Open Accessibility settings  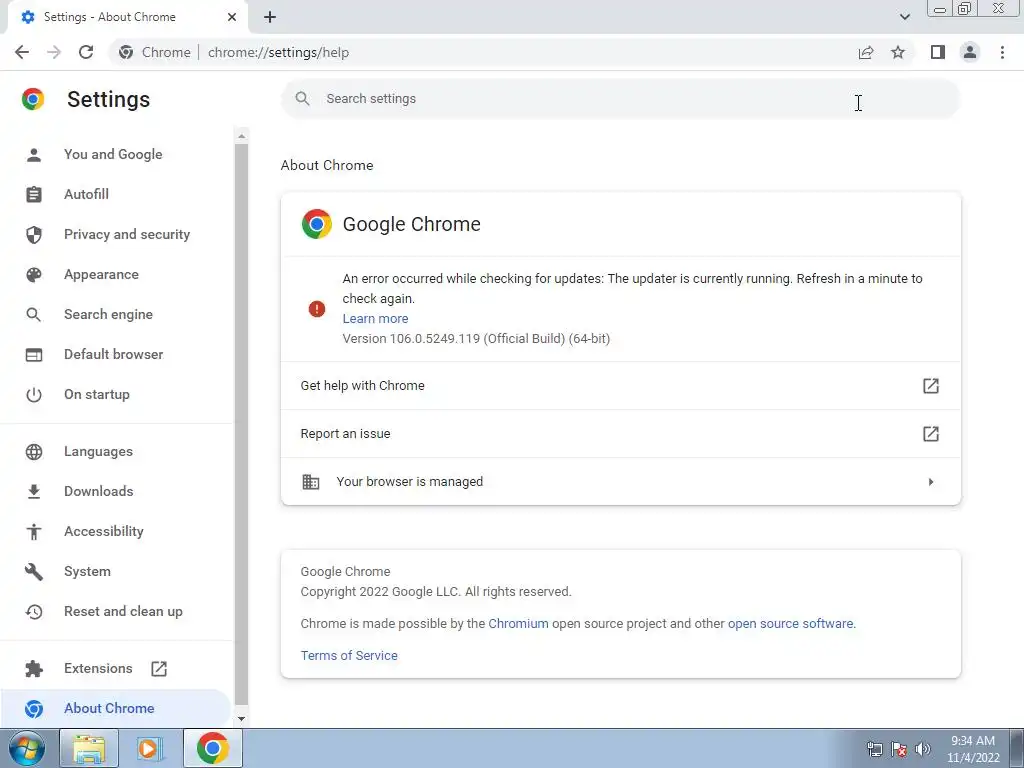tap(104, 531)
